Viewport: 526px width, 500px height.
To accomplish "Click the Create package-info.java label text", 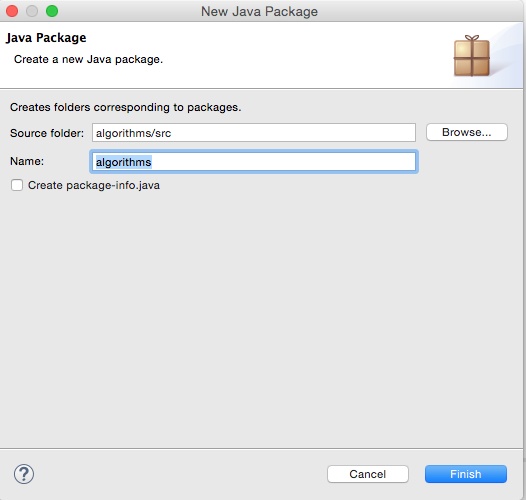I will (94, 185).
